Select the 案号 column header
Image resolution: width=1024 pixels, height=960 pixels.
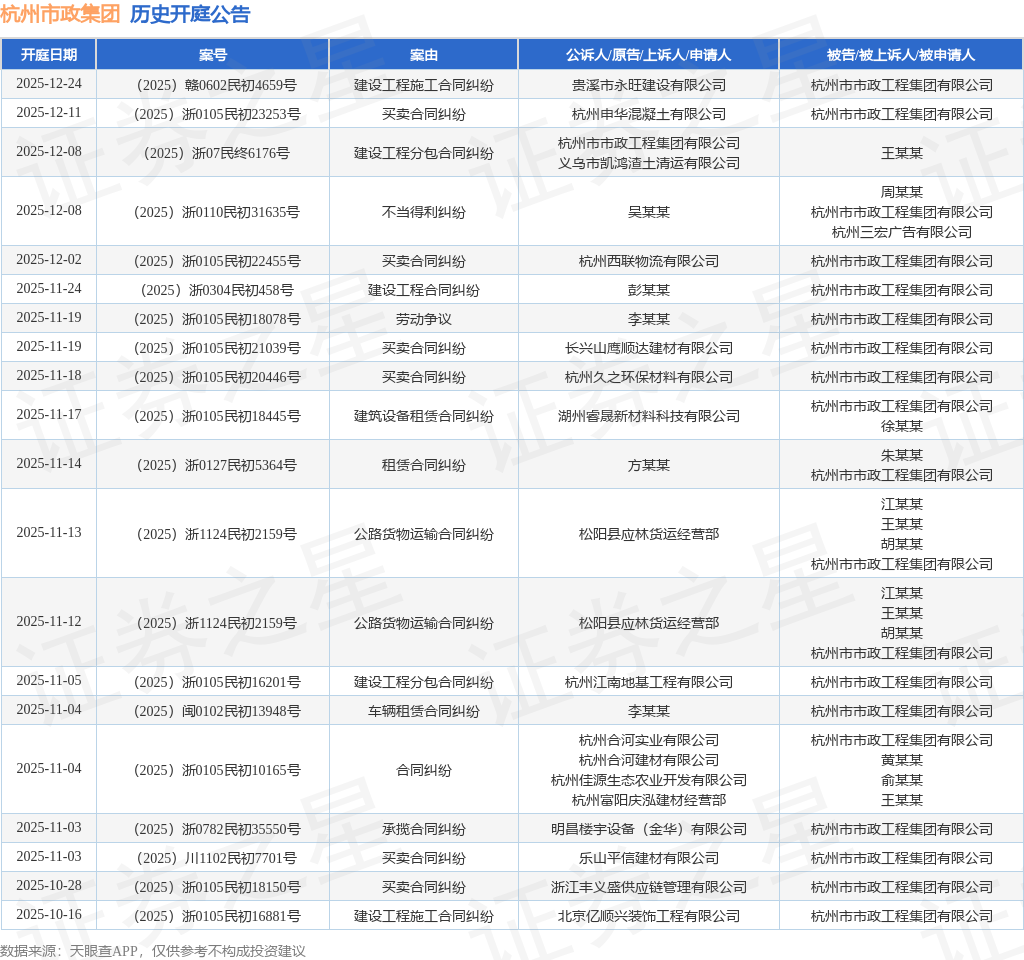[x=213, y=55]
